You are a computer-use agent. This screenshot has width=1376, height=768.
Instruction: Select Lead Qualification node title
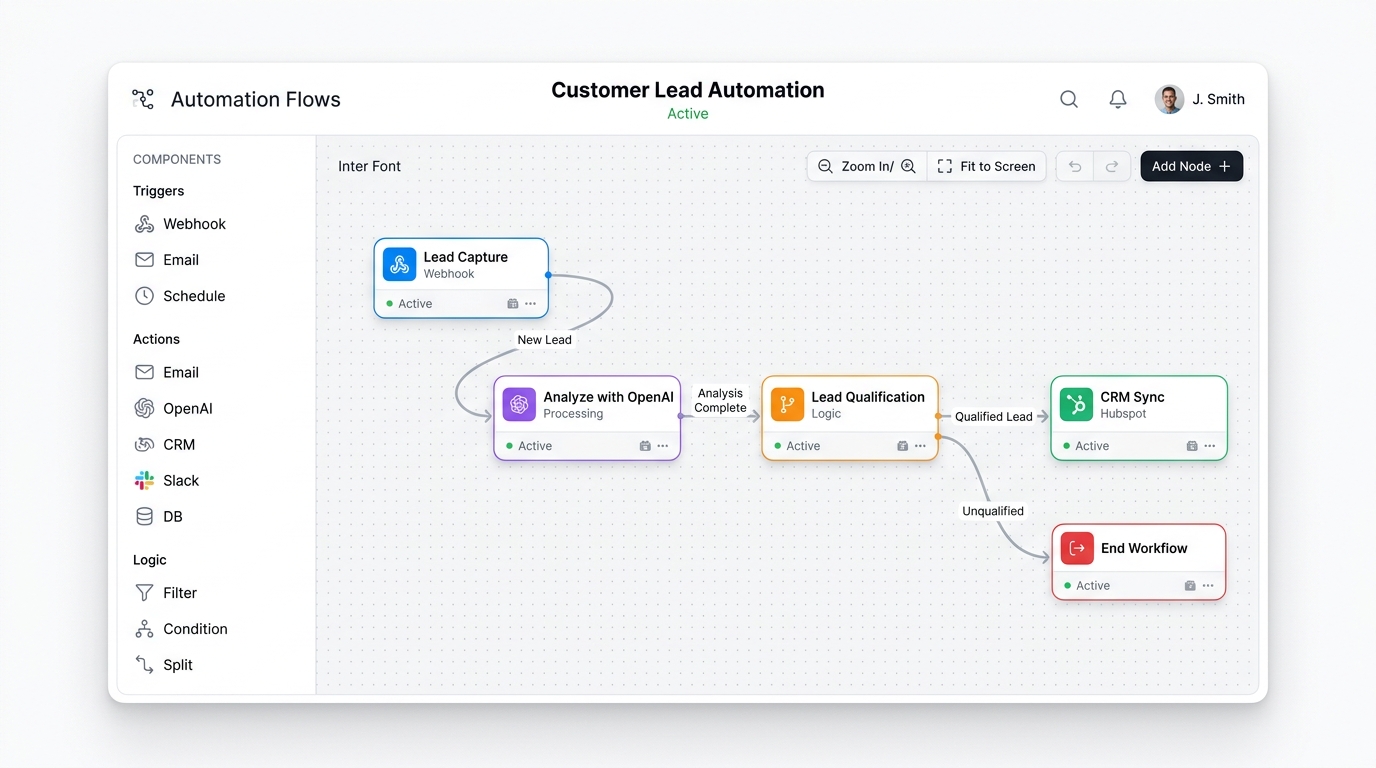868,397
